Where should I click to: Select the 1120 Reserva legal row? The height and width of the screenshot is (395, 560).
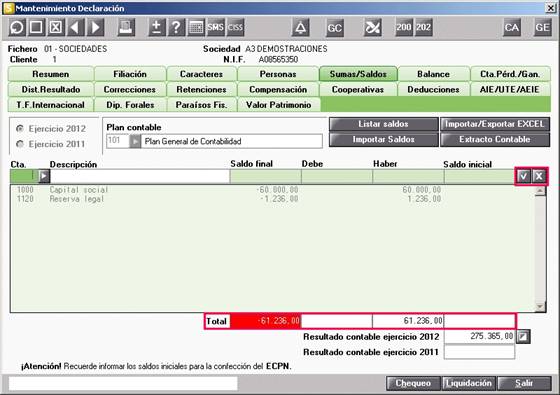(x=272, y=199)
